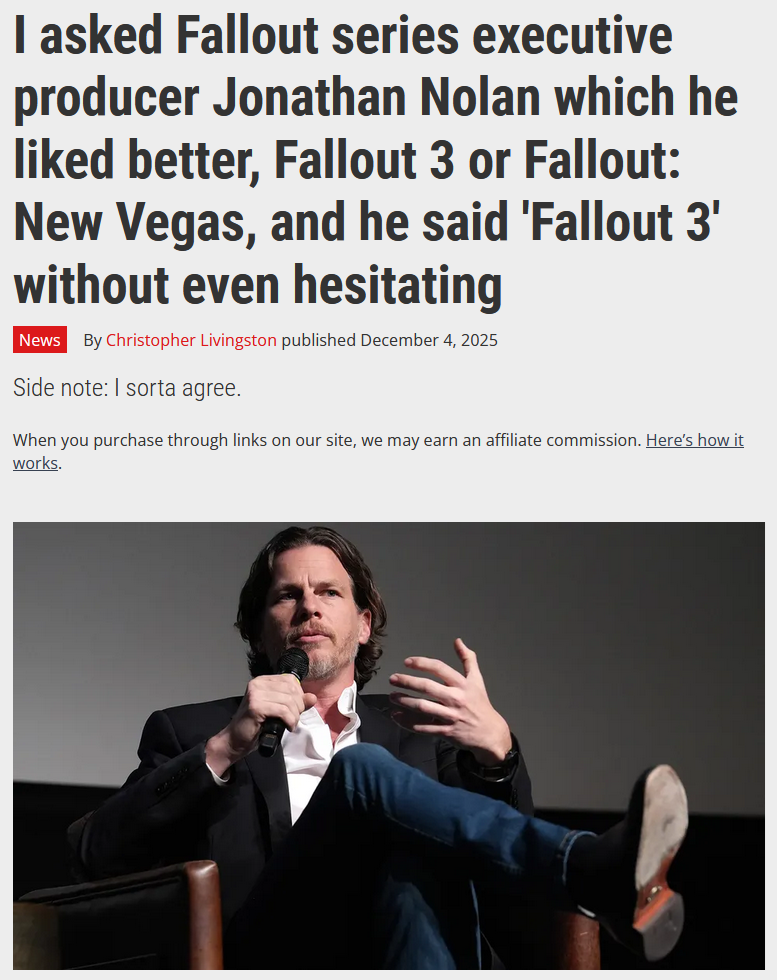Image resolution: width=777 pixels, height=980 pixels.
Task: Click the article headline text
Action: pos(375,160)
